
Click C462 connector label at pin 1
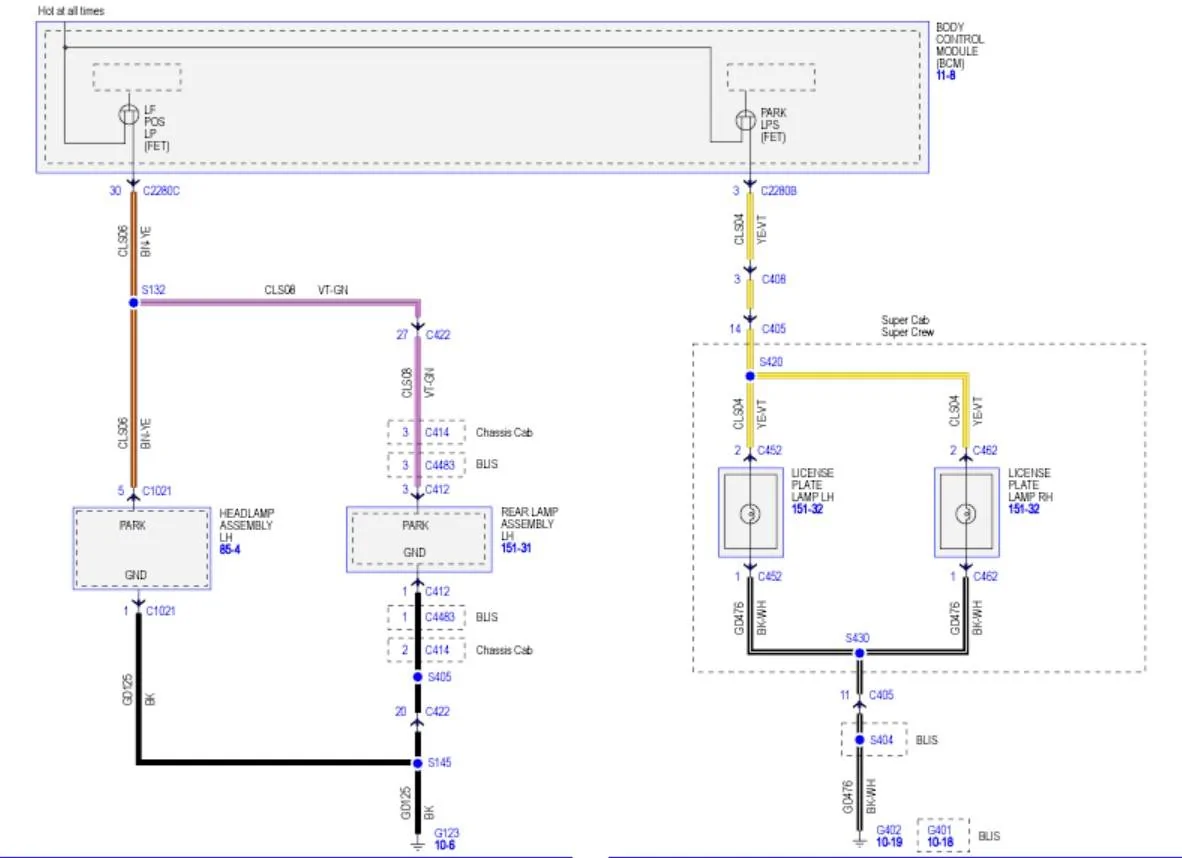click(985, 576)
